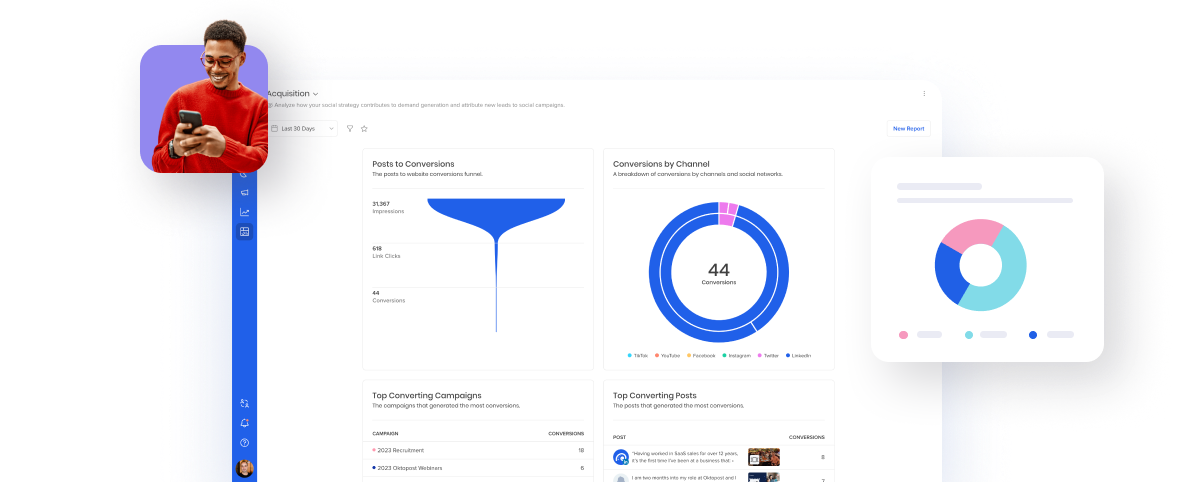Select the highlighted reports dashboard sidebar icon
Image resolution: width=1186 pixels, height=482 pixels.
(244, 232)
